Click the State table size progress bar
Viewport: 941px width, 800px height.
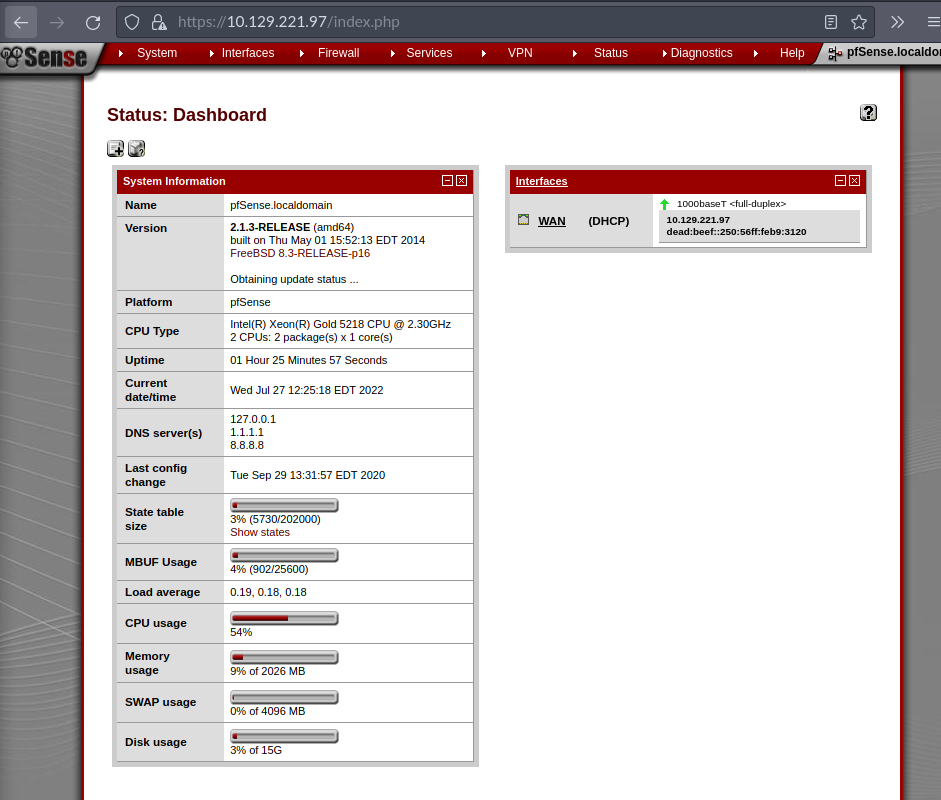[x=284, y=505]
